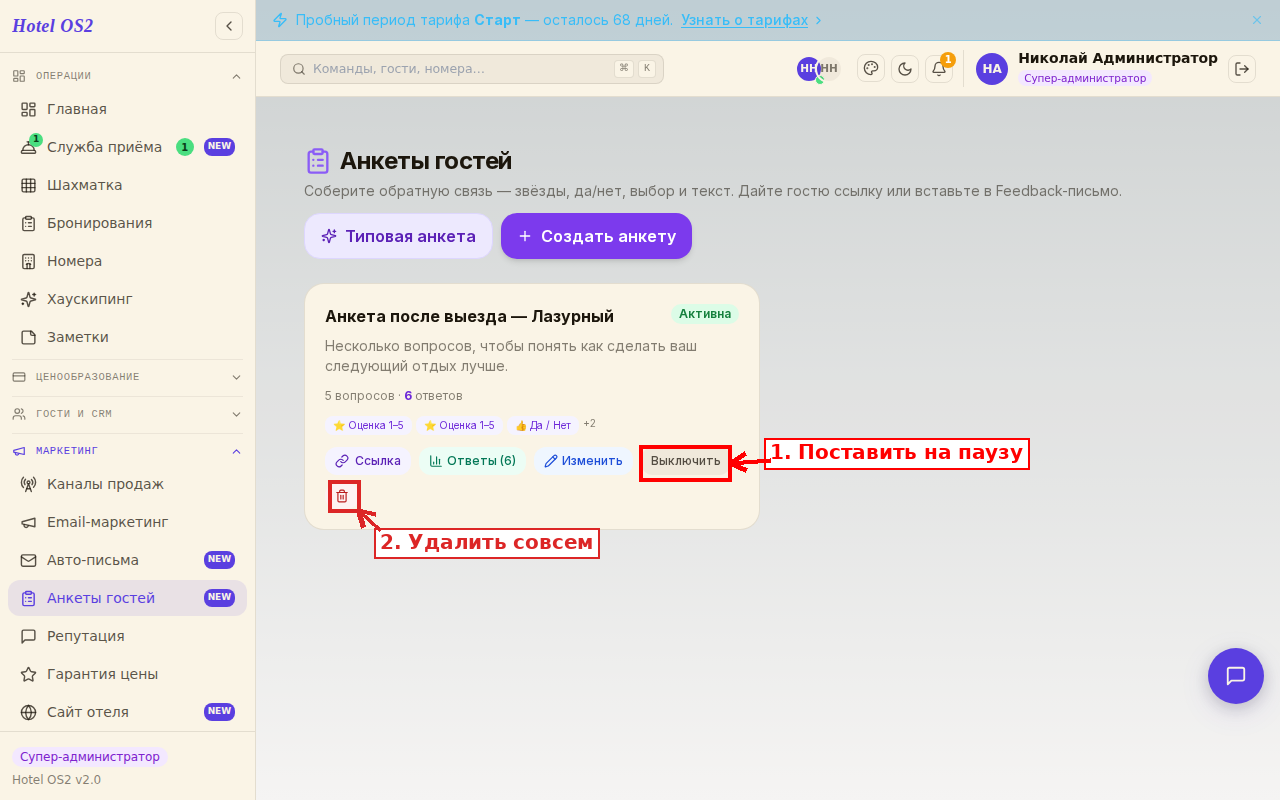The height and width of the screenshot is (800, 1280).
Task: Dismiss the trial period banner
Action: (x=1257, y=20)
